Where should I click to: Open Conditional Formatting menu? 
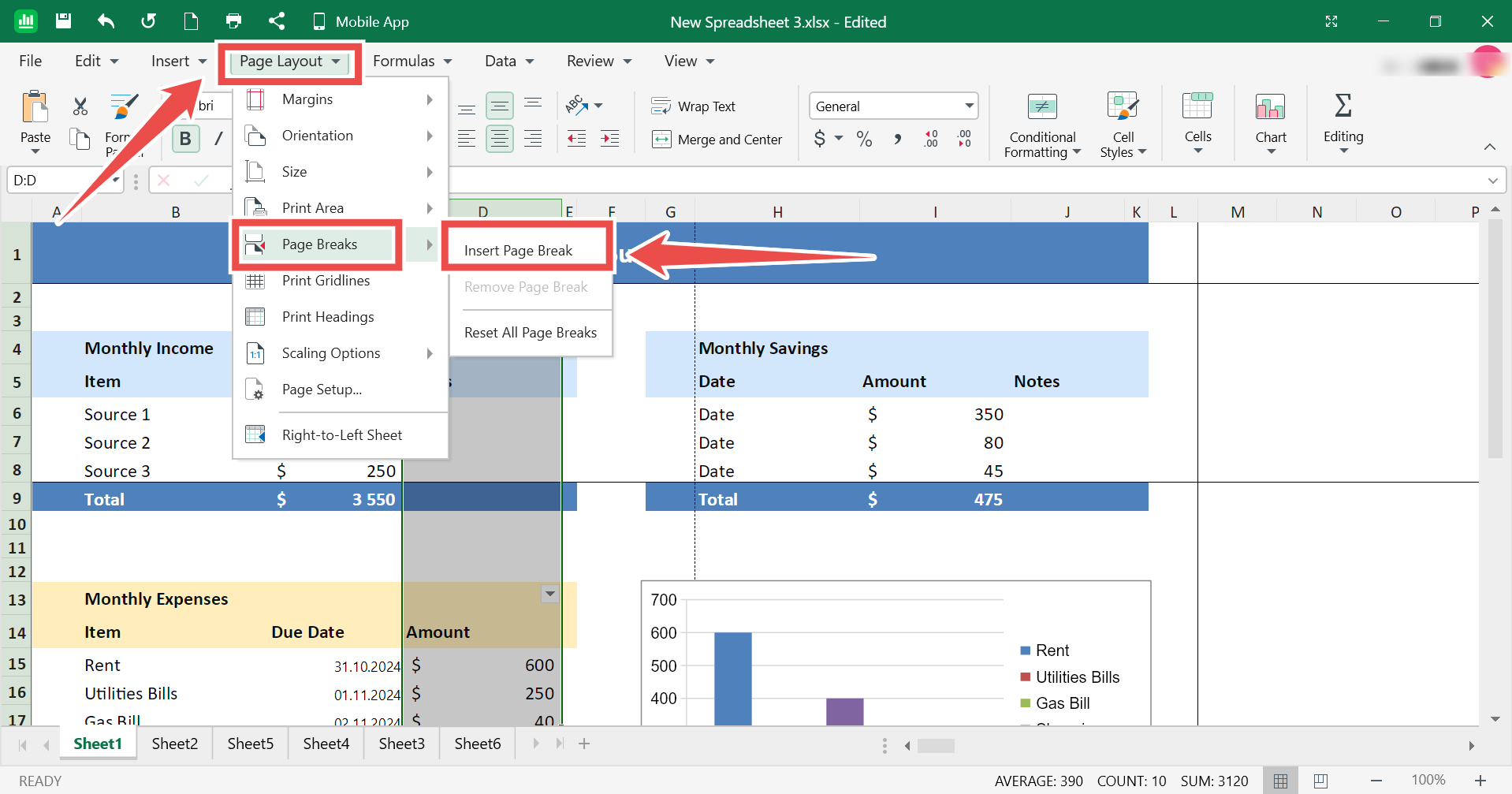(1042, 125)
